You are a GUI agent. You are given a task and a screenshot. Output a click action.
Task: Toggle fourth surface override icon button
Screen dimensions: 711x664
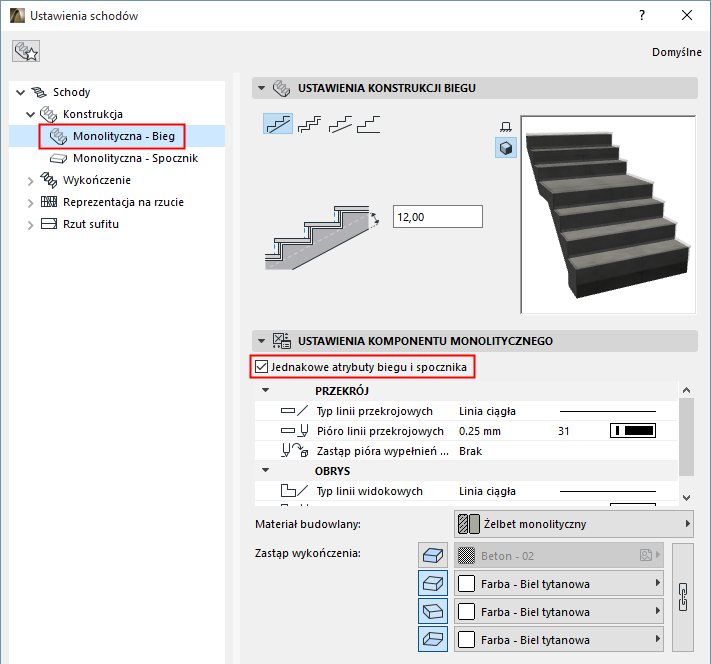pos(433,640)
